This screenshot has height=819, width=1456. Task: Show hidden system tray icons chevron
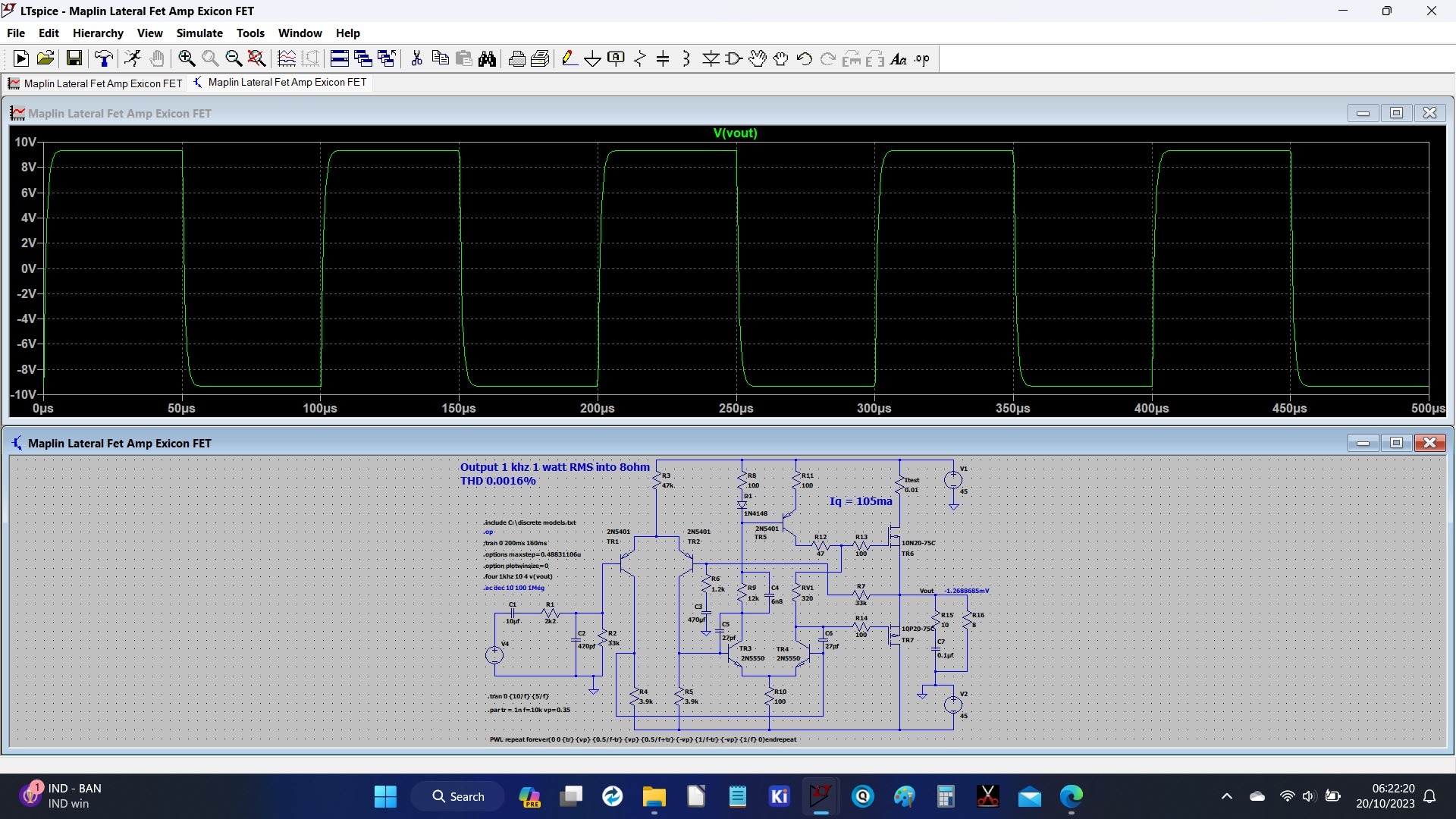click(x=1226, y=796)
